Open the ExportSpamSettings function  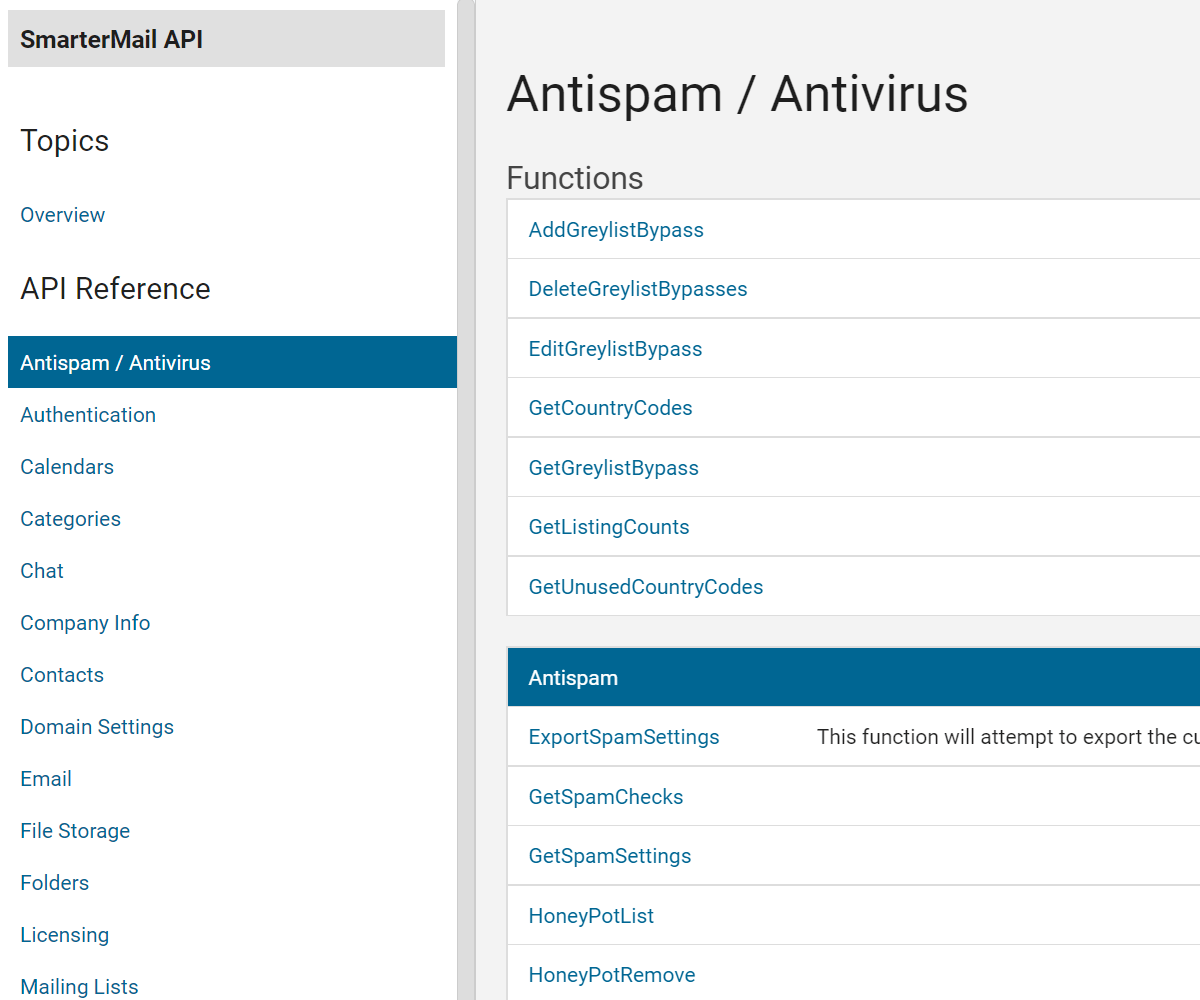[624, 737]
